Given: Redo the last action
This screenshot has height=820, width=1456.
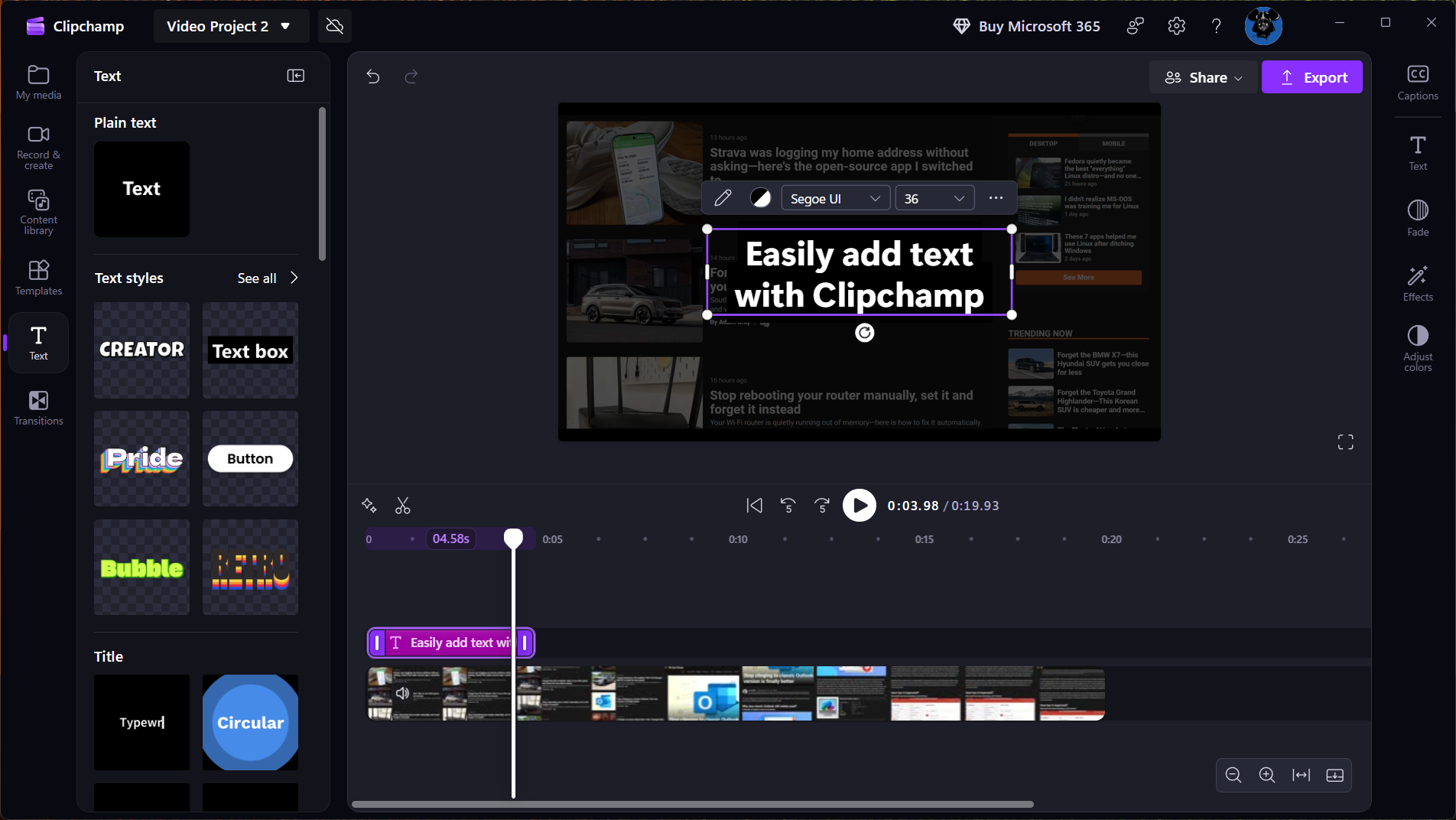Looking at the screenshot, I should tap(411, 76).
